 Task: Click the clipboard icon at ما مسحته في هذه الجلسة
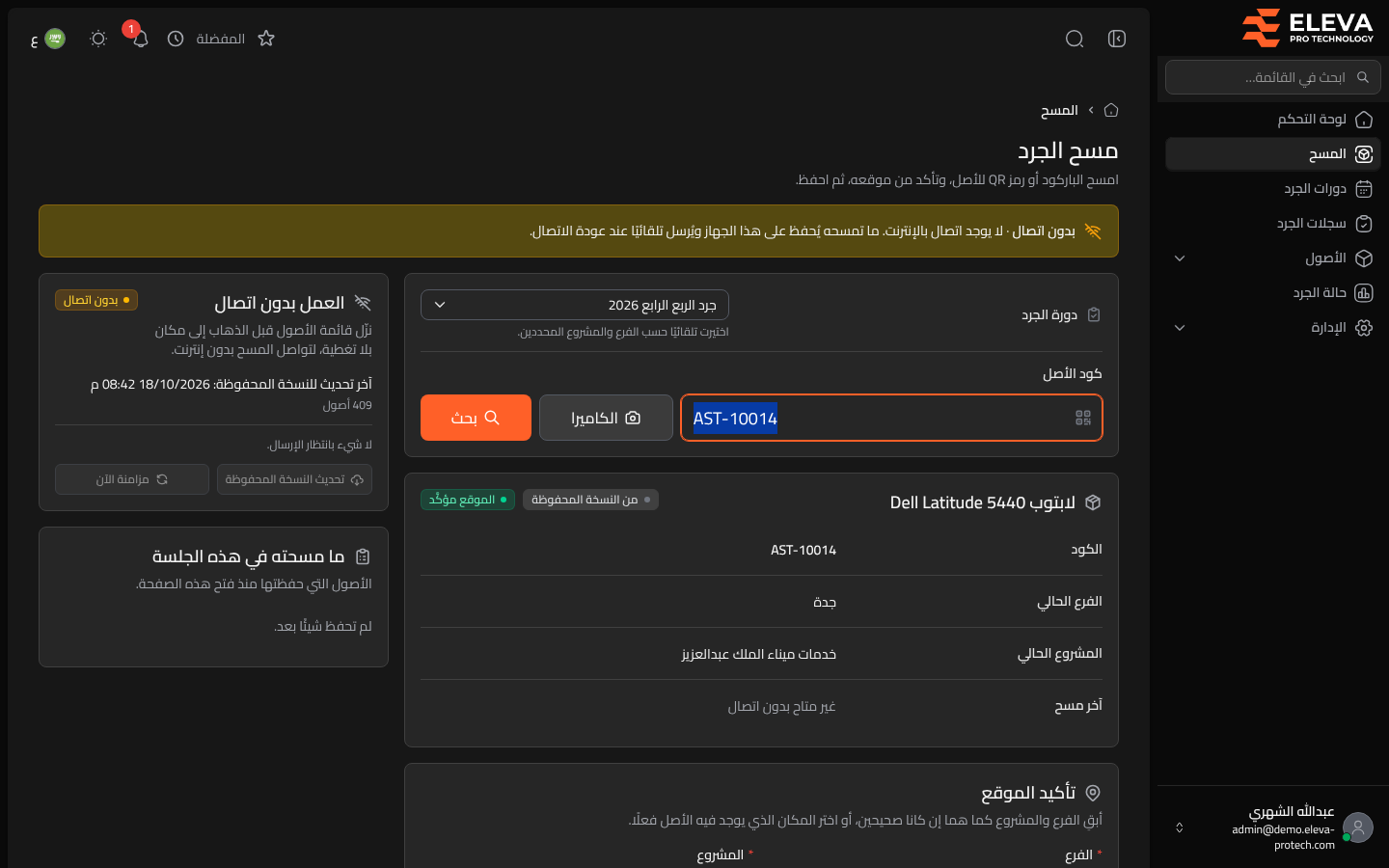[x=363, y=556]
